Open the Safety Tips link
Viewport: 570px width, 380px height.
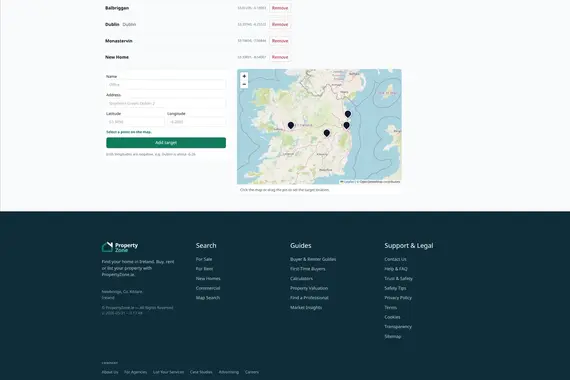tap(395, 288)
